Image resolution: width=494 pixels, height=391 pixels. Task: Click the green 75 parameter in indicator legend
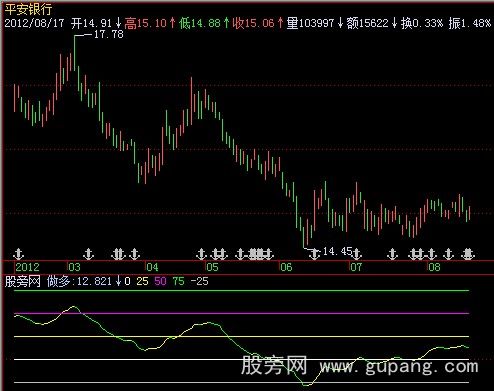178,281
